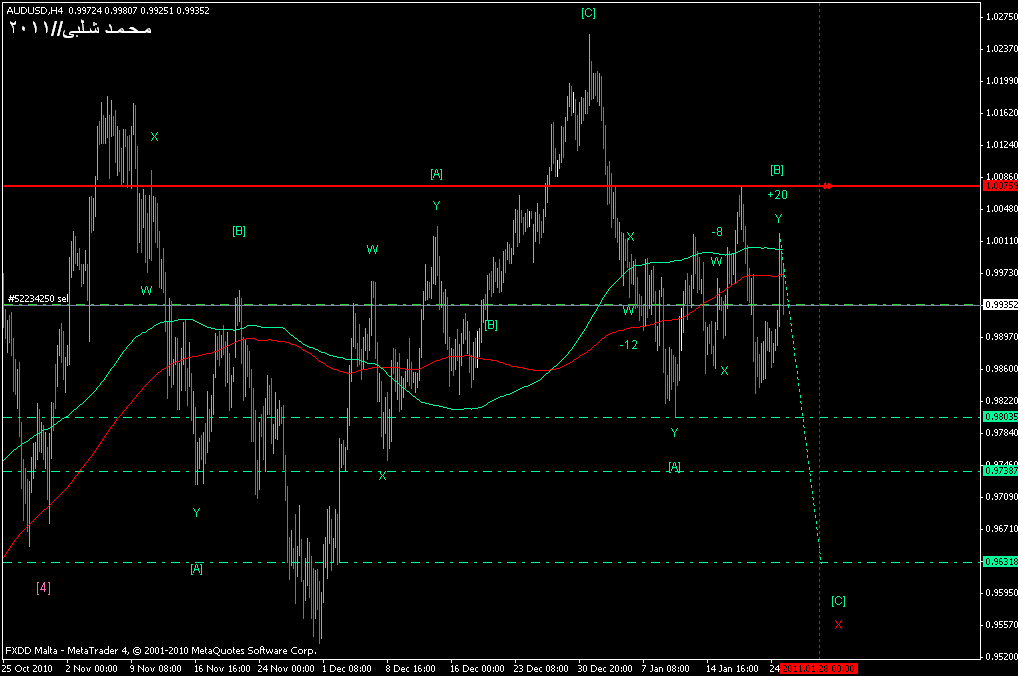The height and width of the screenshot is (676, 1018).
Task: Select the 0.97387 price level tag
Action: point(1000,471)
